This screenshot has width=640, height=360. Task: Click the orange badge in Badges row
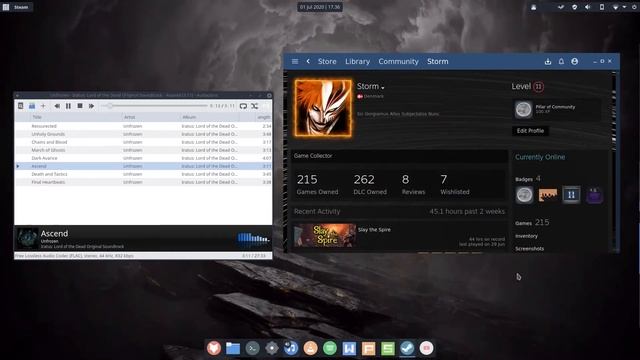point(548,195)
